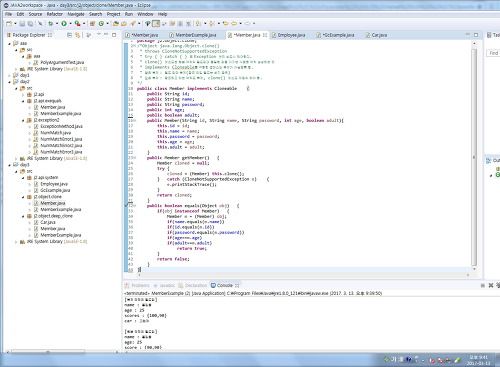The width and height of the screenshot is (500, 367).
Task: Fold the header comment at line 2
Action: coord(134,46)
